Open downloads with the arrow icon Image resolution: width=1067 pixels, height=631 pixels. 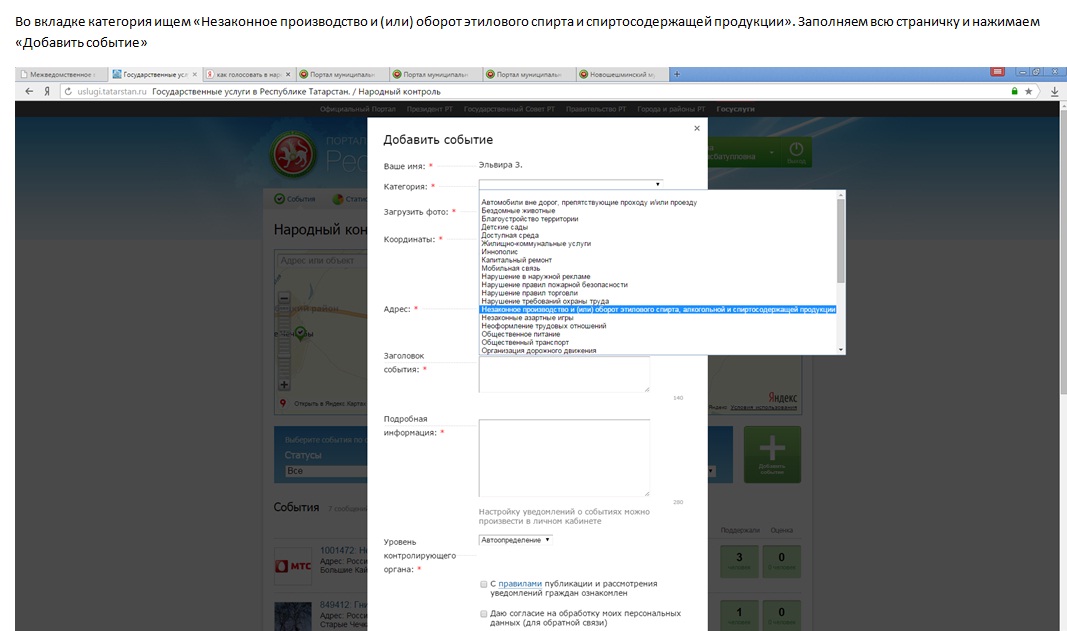(x=1054, y=91)
